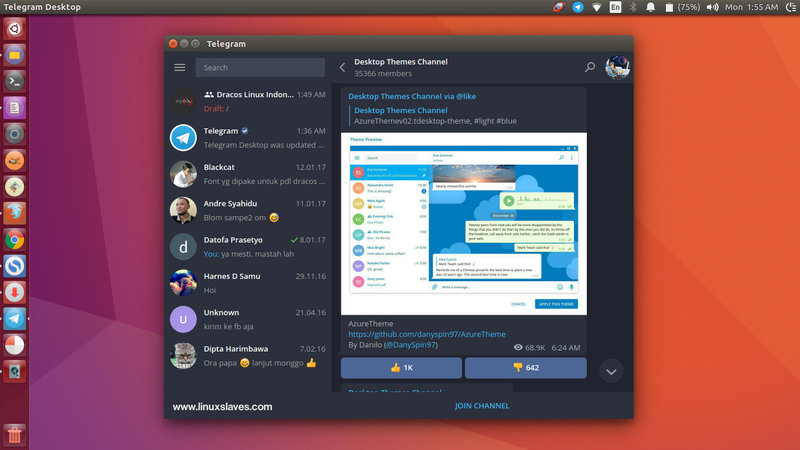
Task: Open the channel profile avatar picture
Action: click(x=617, y=67)
